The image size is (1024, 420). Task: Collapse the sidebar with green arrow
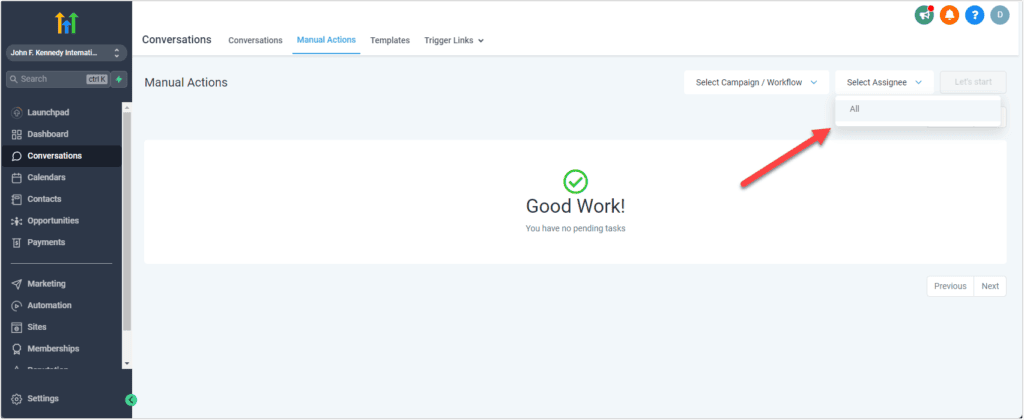[x=131, y=400]
